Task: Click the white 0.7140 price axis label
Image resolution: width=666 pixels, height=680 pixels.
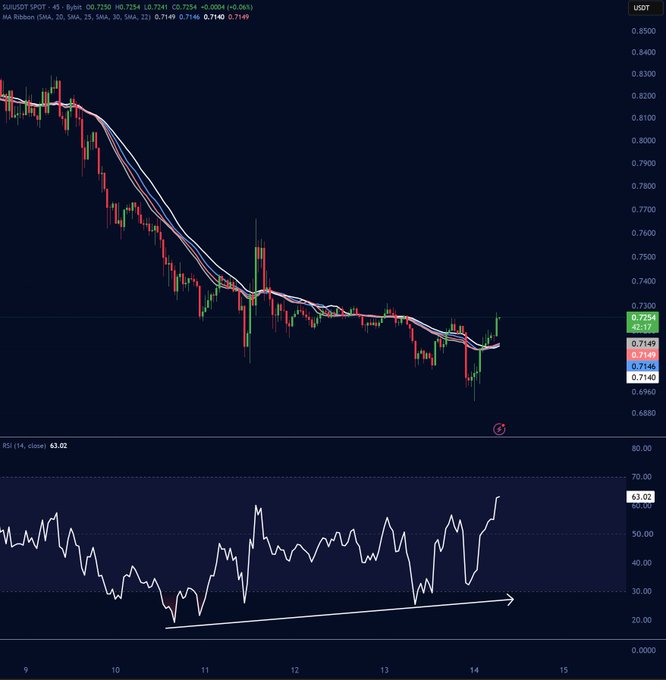Action: click(643, 377)
